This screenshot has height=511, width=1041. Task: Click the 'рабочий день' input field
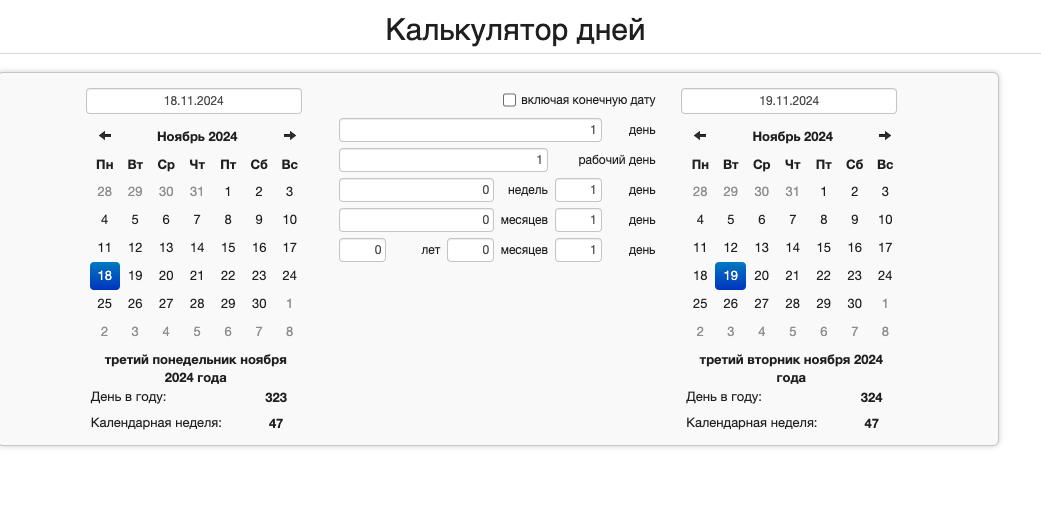(x=443, y=160)
